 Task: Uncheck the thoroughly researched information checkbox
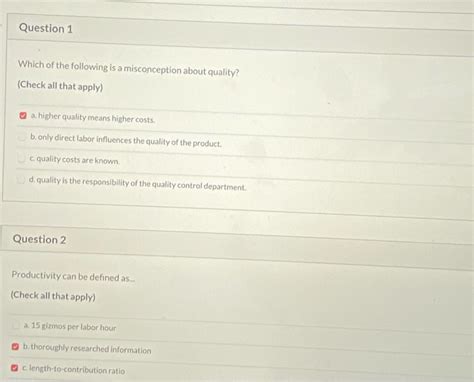15,347
